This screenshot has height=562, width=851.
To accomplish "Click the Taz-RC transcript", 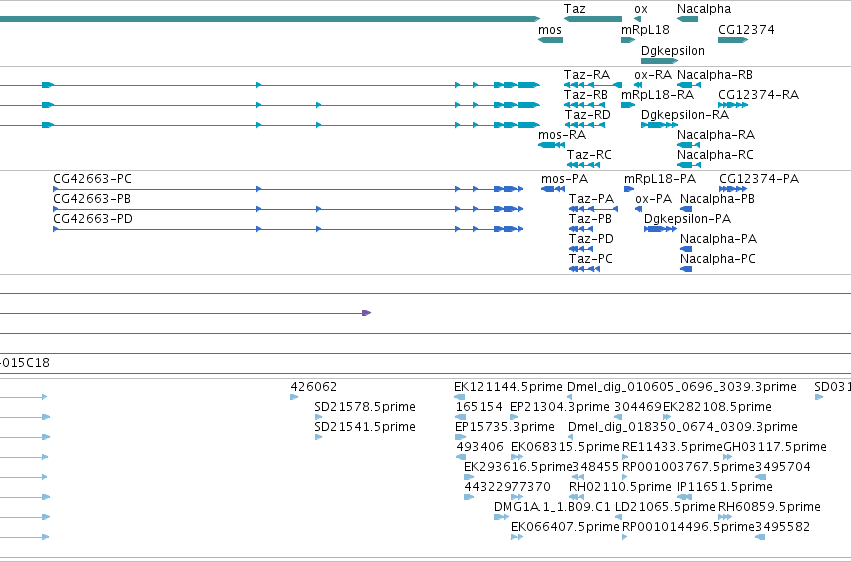I will (583, 165).
